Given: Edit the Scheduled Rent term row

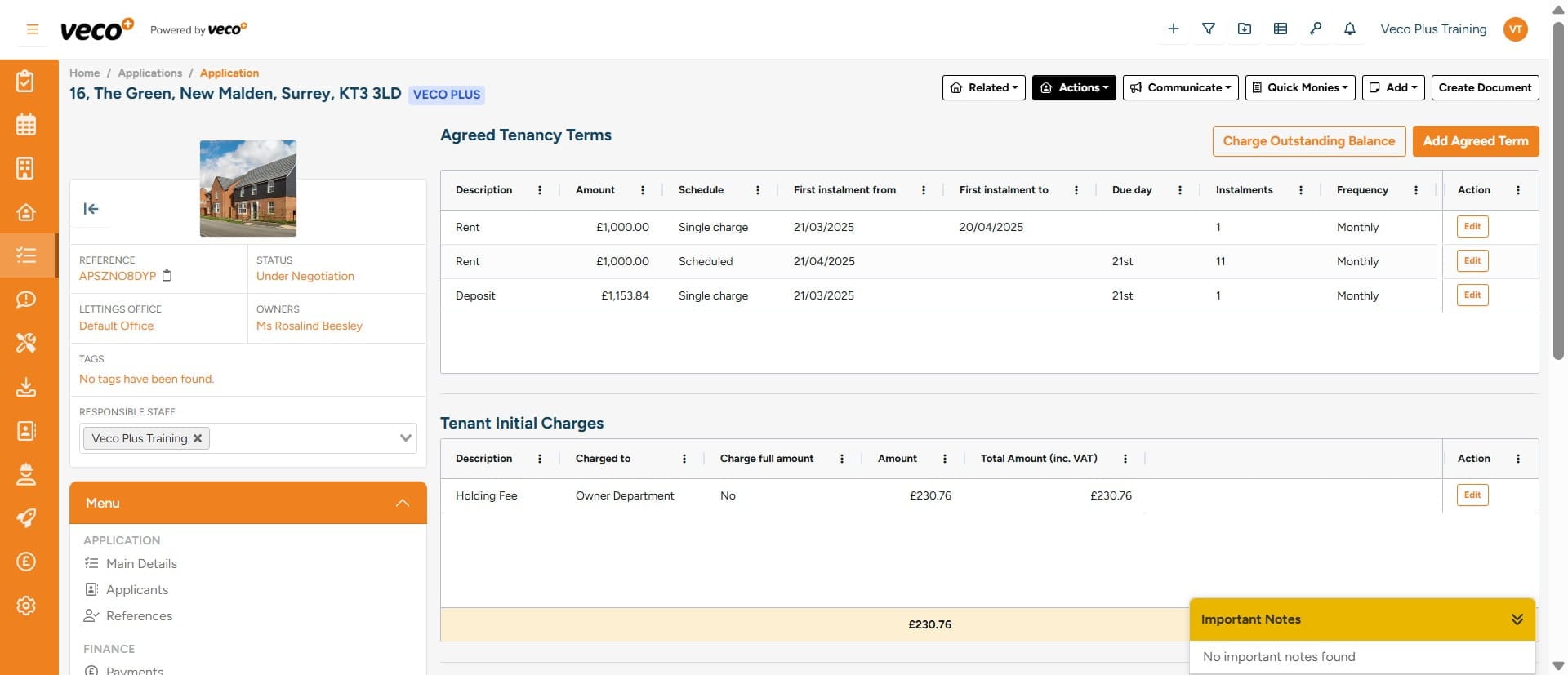Looking at the screenshot, I should point(1472,261).
